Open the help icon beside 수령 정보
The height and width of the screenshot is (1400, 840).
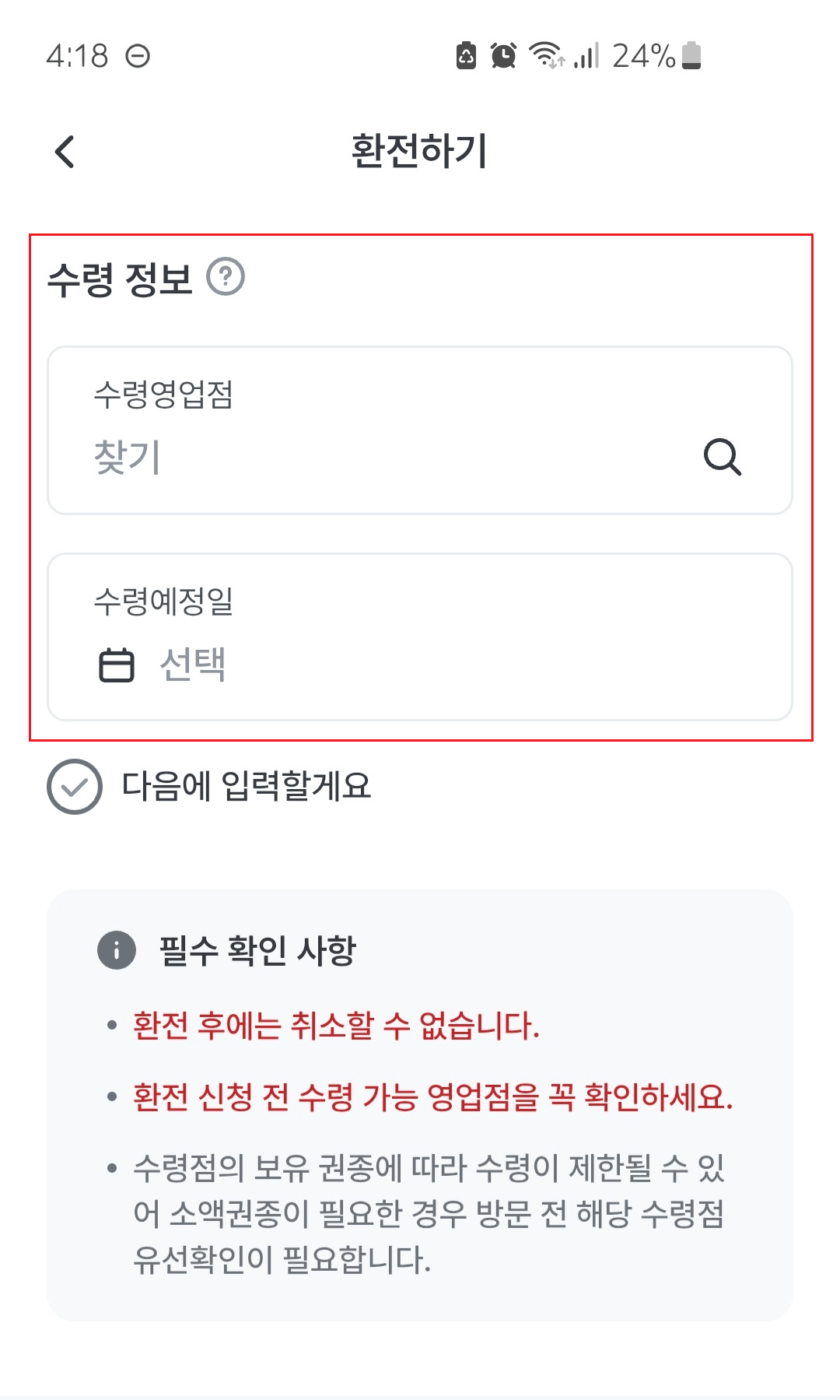point(225,277)
